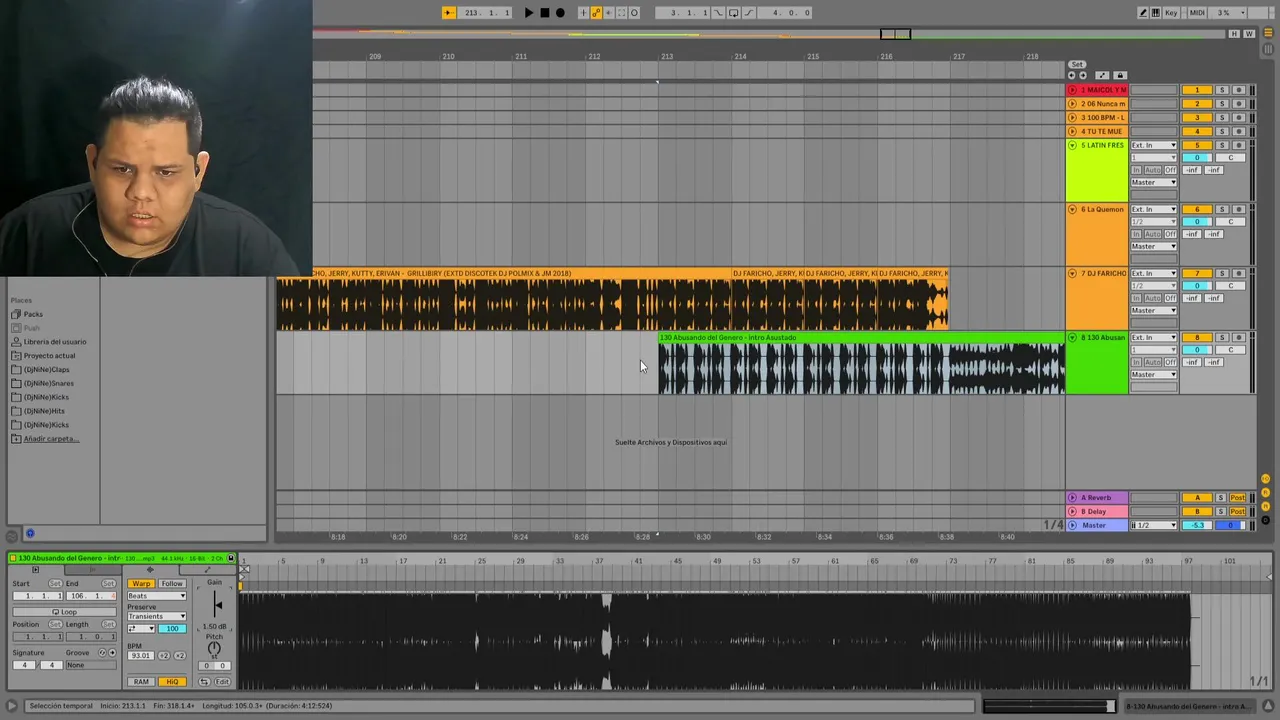Image resolution: width=1280 pixels, height=720 pixels.
Task: Toggle the Loop switch in transport bar
Action: [733, 13]
